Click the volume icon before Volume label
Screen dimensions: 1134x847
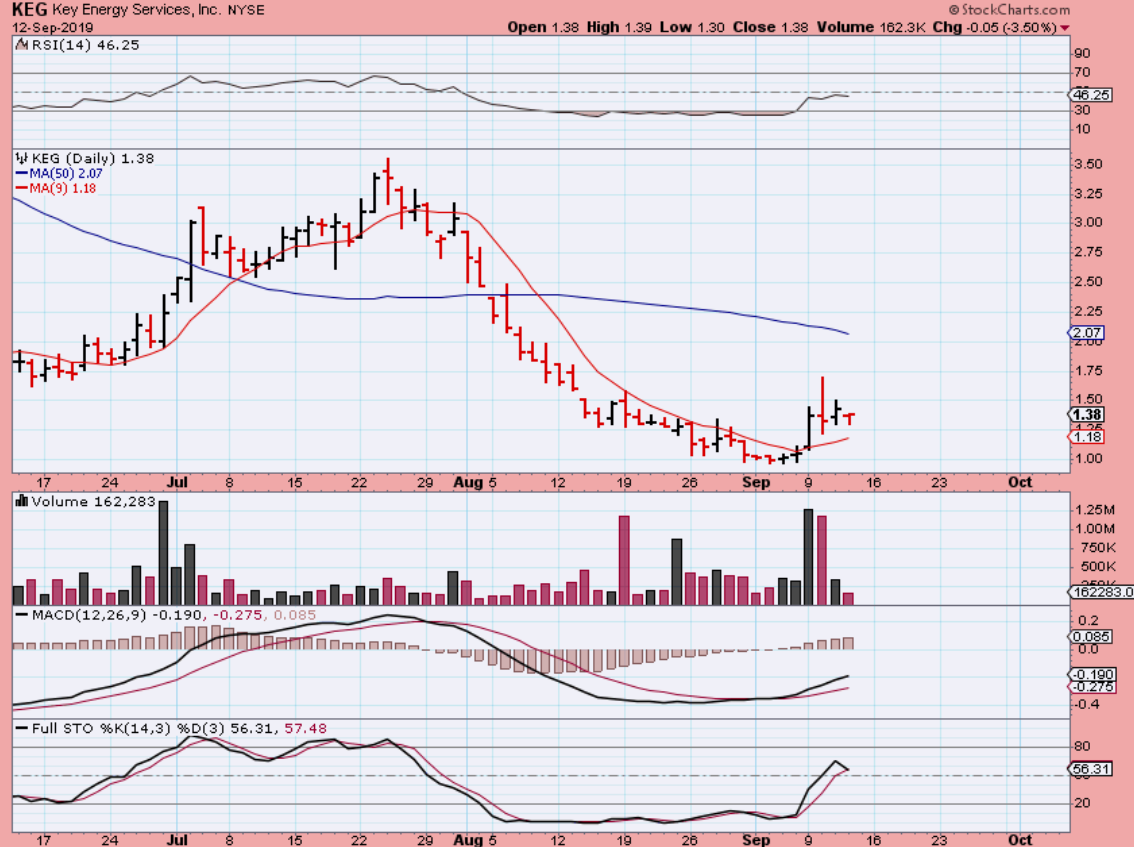coord(22,501)
